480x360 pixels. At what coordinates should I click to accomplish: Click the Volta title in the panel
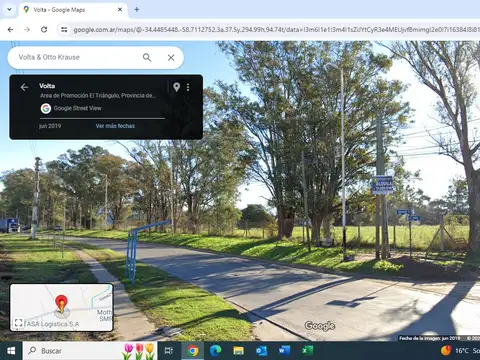(x=47, y=86)
